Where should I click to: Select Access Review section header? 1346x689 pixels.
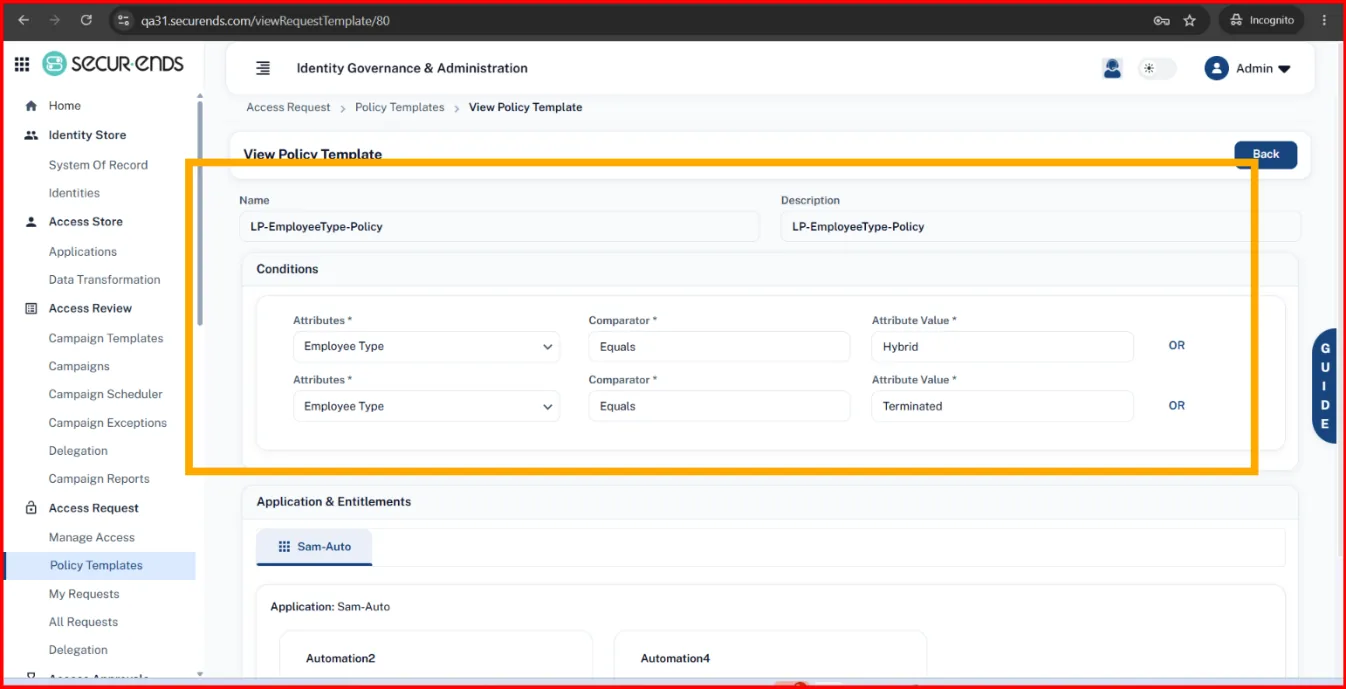[90, 309]
